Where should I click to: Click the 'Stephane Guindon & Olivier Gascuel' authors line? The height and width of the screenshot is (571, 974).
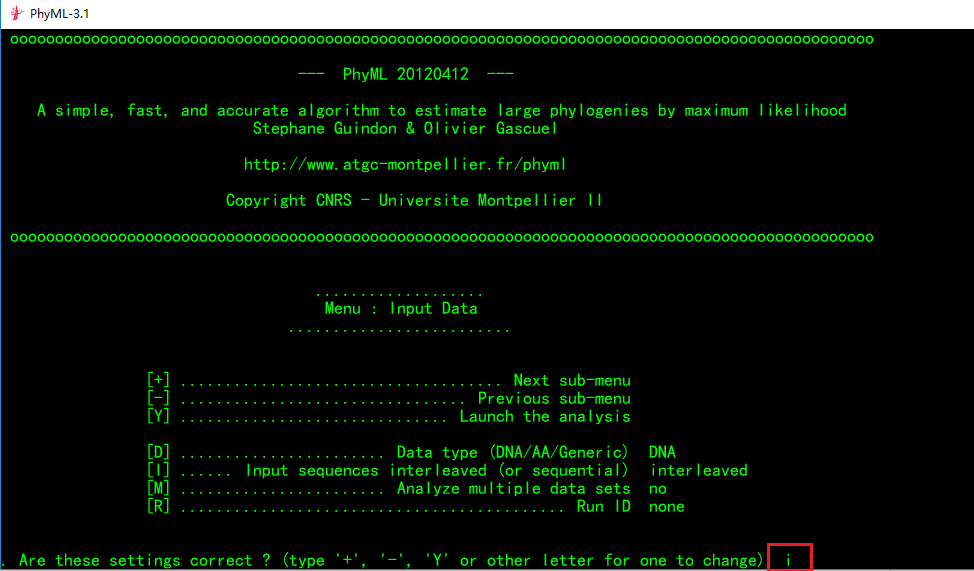[x=405, y=129]
